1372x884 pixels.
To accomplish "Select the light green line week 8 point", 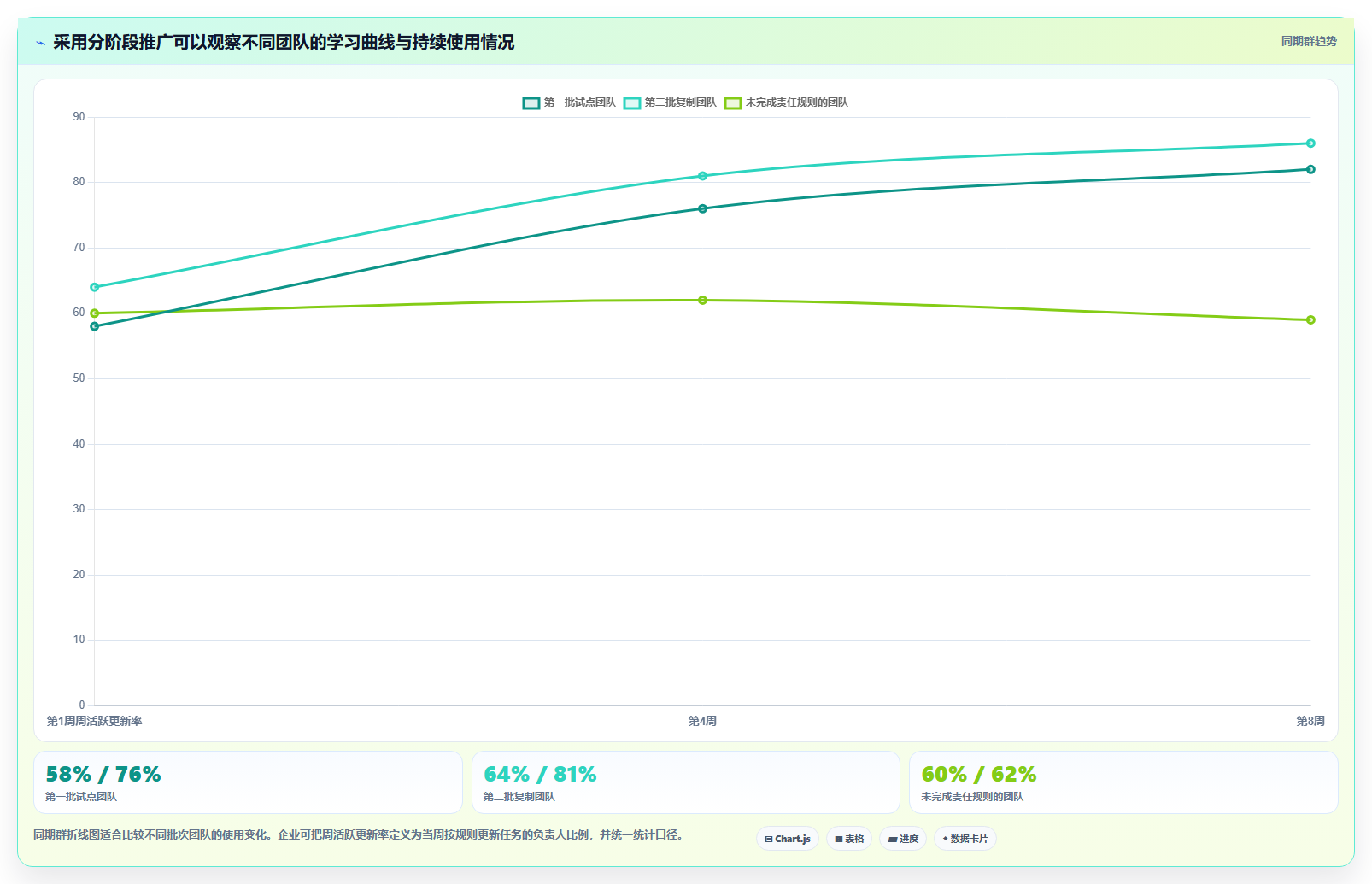I will click(1310, 320).
